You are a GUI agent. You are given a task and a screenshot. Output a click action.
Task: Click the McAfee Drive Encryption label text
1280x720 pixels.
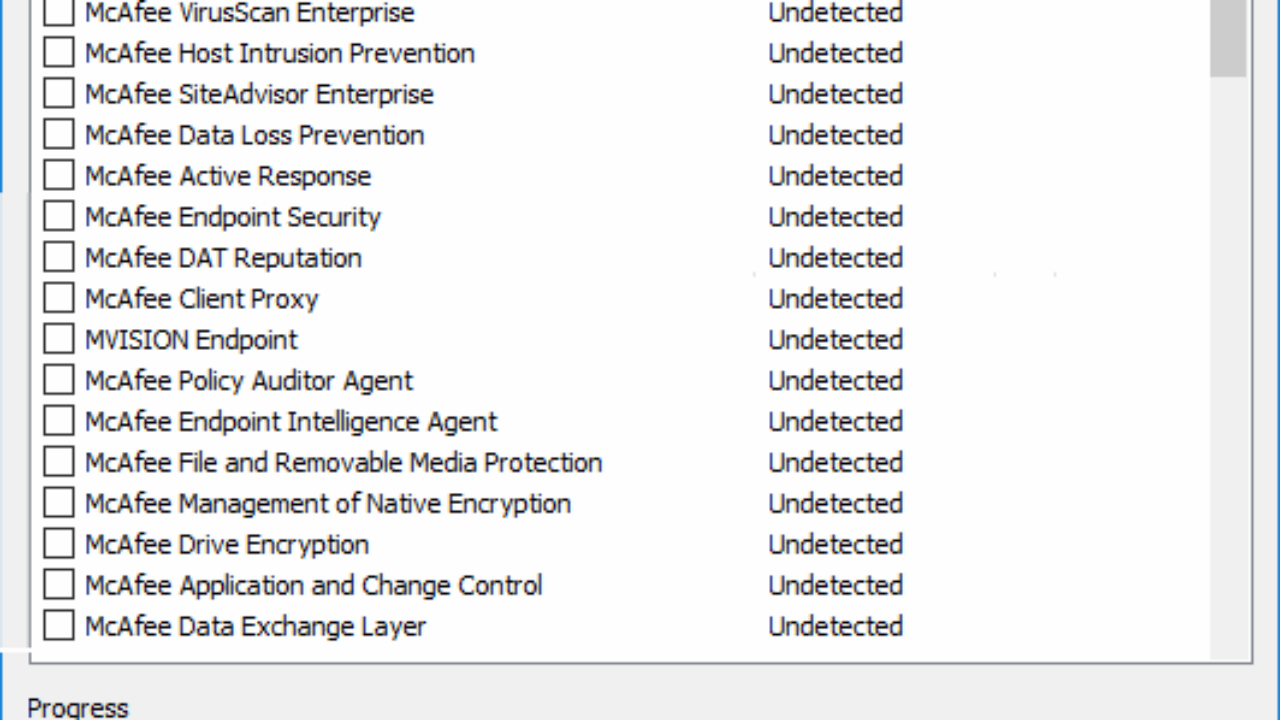[x=227, y=545]
